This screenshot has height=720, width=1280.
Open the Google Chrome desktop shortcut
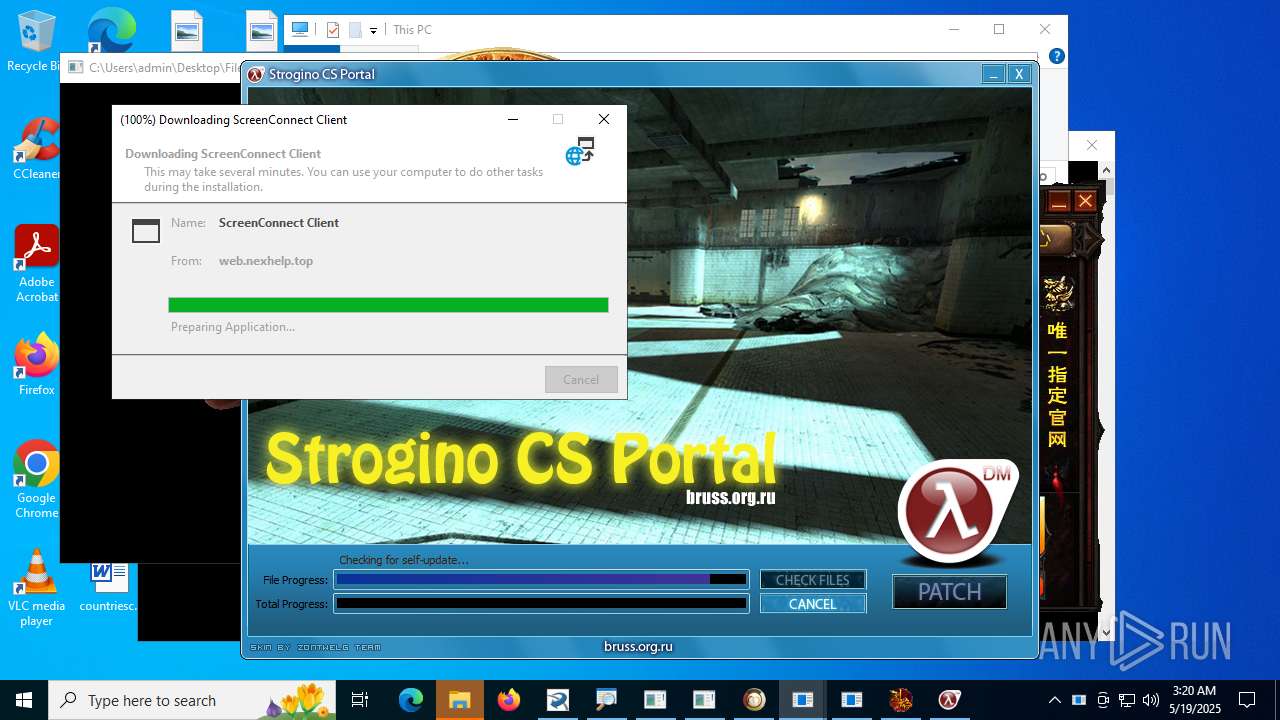36,480
